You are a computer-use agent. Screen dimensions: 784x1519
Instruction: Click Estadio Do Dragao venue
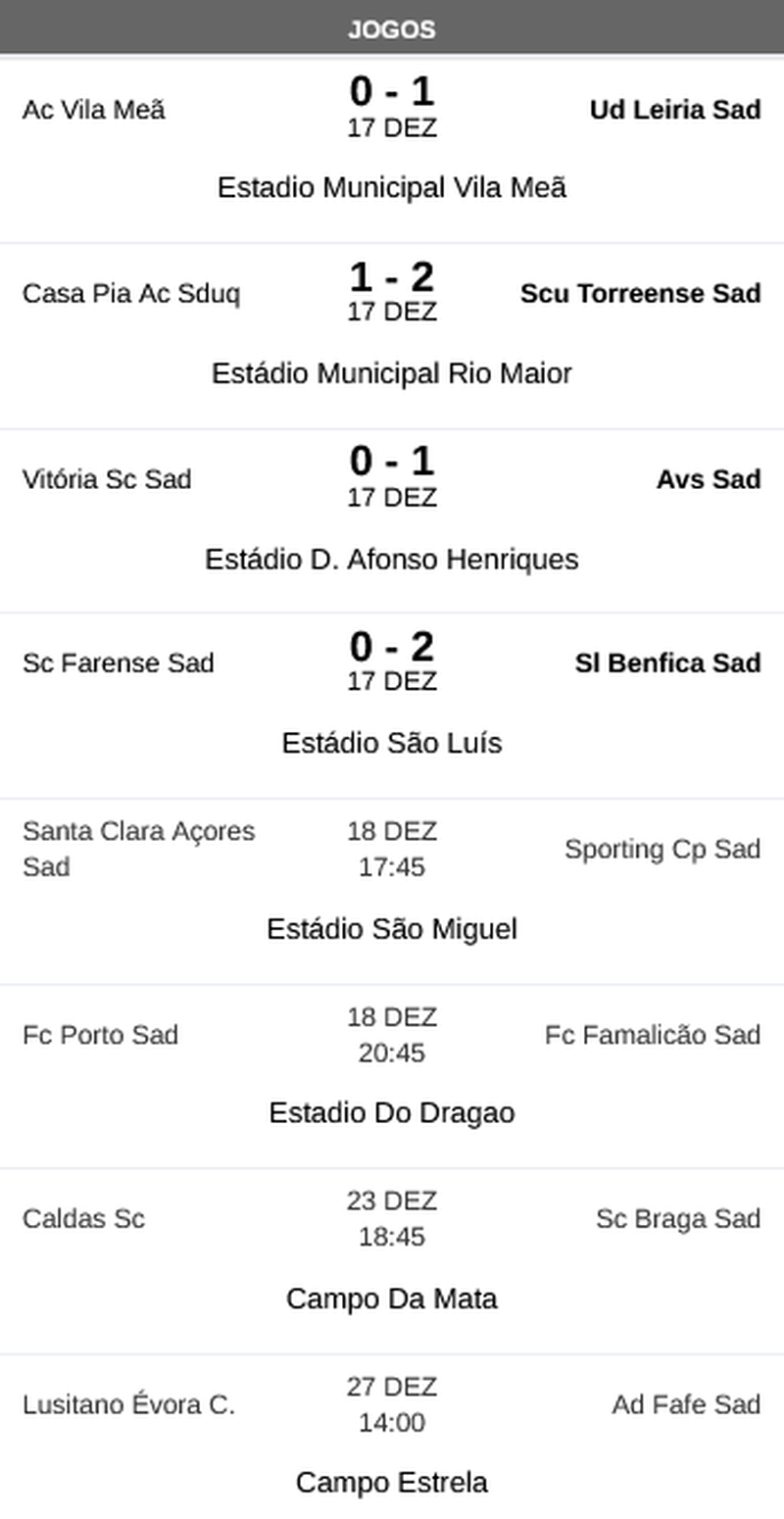coord(391,1113)
